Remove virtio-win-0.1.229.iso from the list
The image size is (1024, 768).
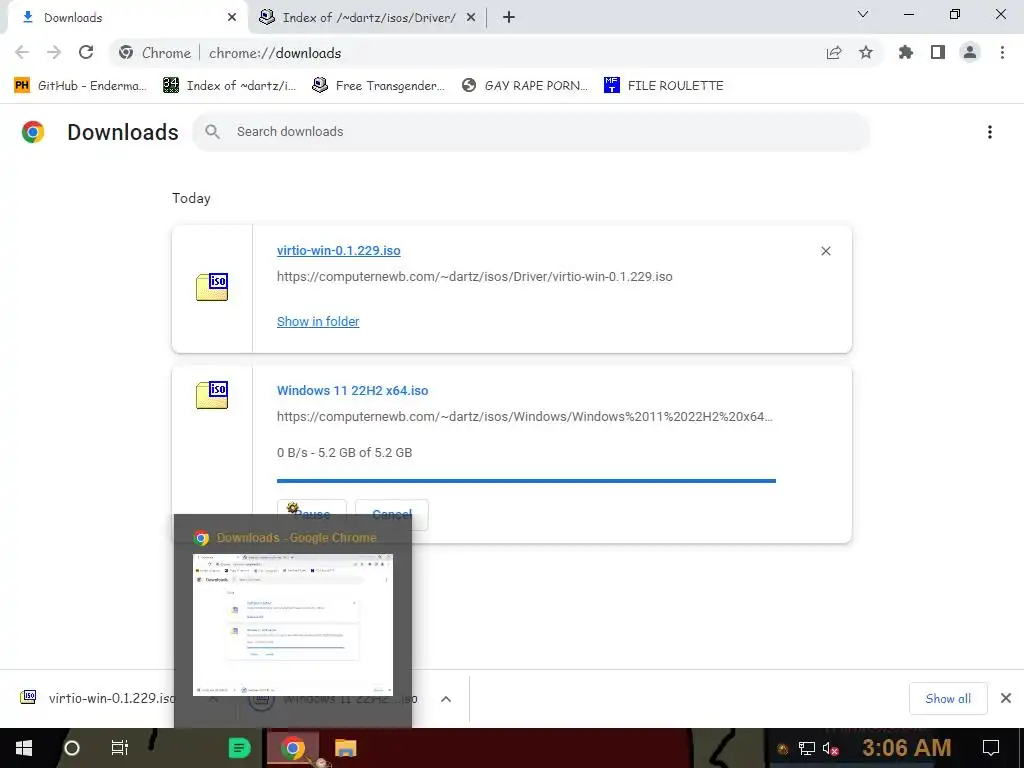825,251
